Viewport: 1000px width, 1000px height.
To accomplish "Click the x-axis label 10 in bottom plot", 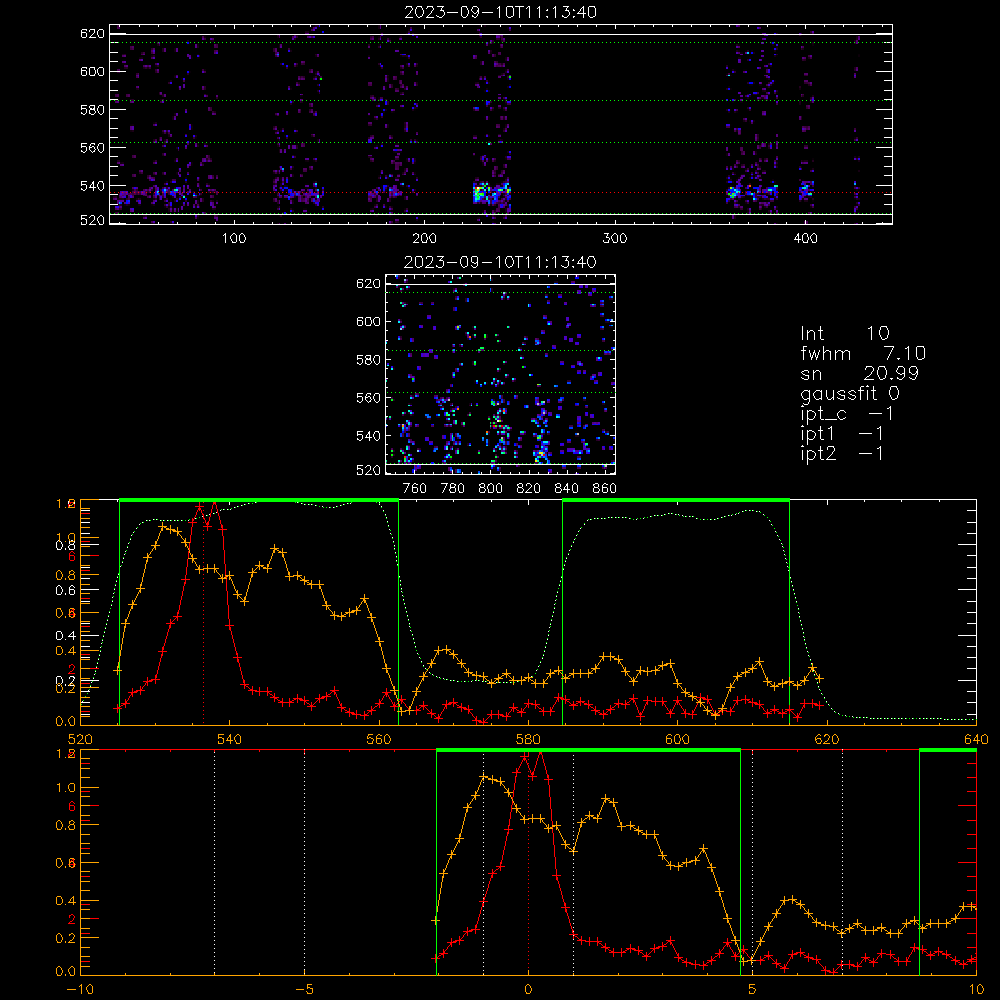I will point(976,990).
